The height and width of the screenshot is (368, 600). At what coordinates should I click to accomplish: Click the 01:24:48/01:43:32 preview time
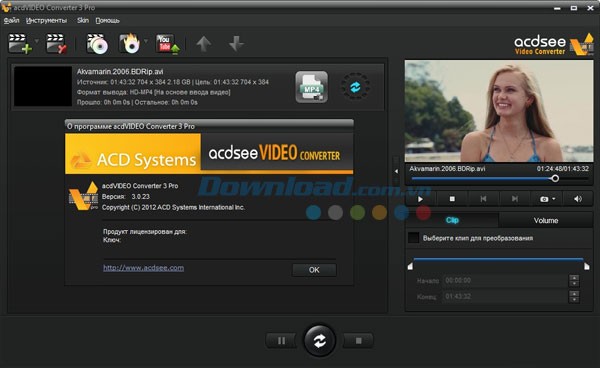(562, 169)
